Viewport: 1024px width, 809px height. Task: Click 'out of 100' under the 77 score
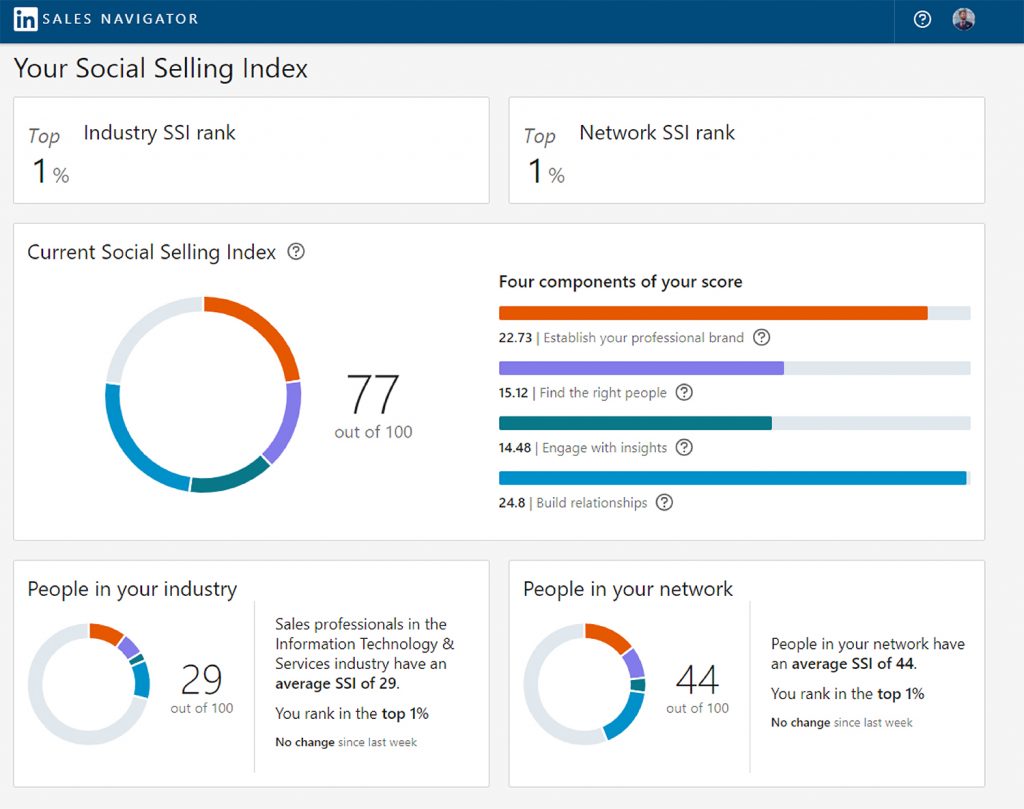(x=374, y=432)
